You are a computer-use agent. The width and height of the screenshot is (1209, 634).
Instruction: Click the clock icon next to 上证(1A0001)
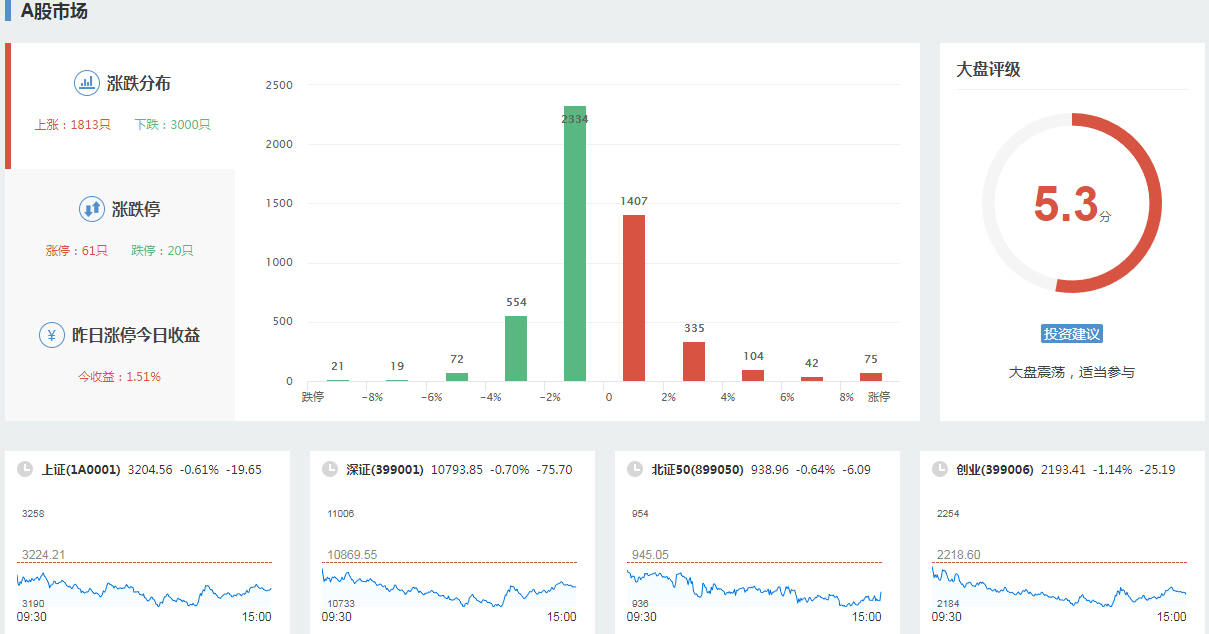[25, 469]
